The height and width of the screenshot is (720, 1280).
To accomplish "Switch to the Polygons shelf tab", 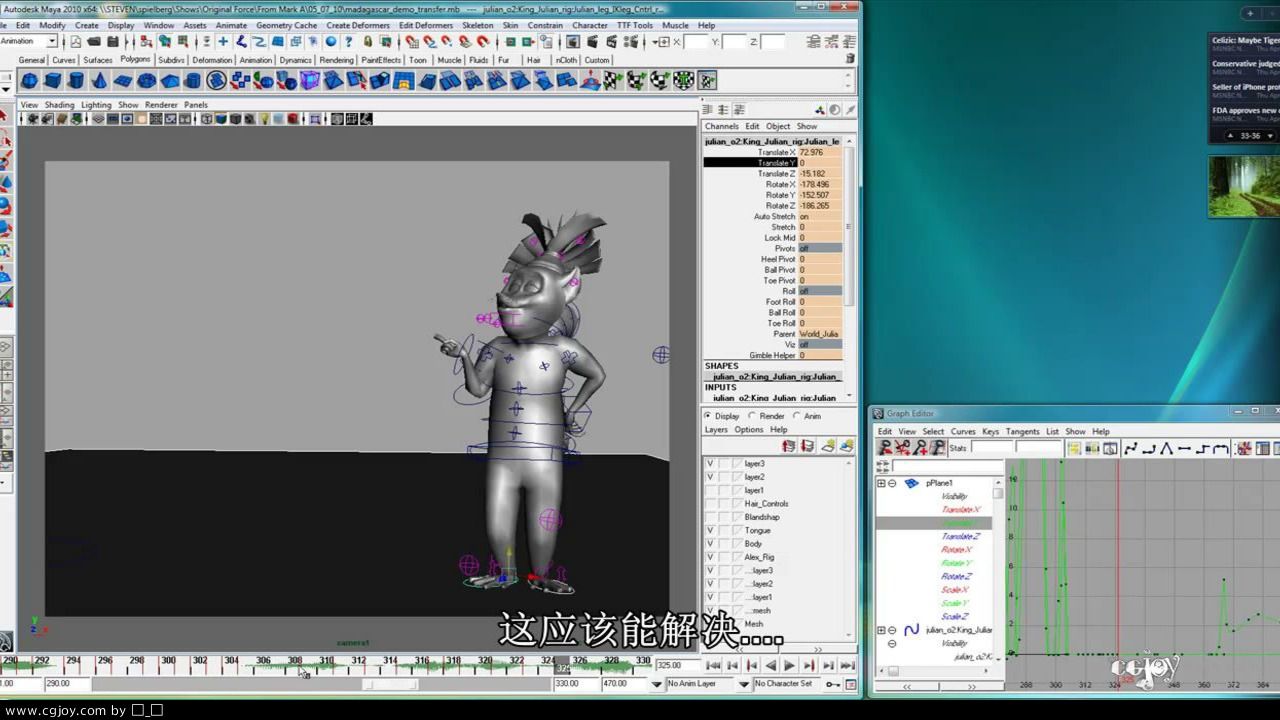I will click(x=135, y=60).
